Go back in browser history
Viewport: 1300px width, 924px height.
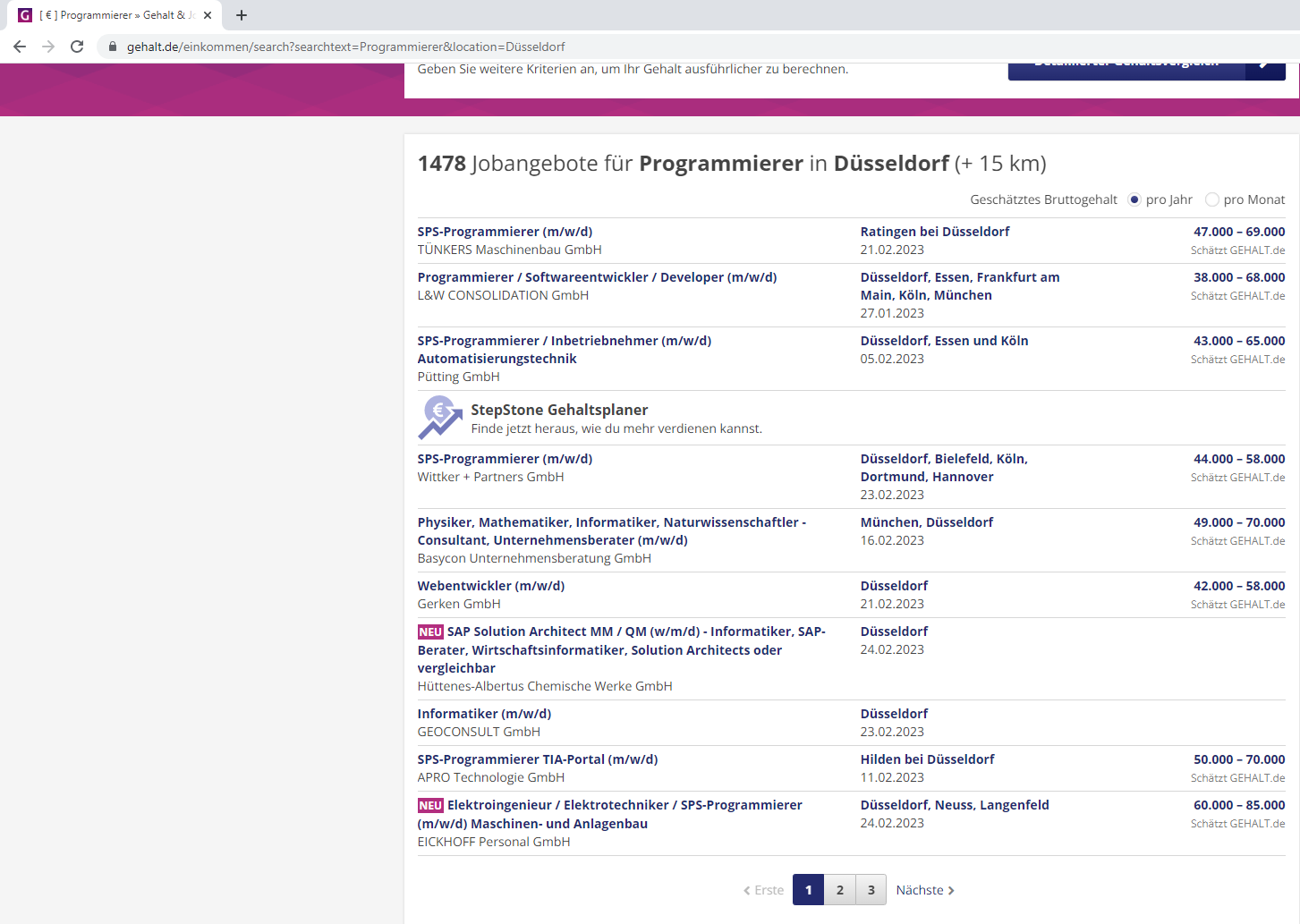pos(20,47)
